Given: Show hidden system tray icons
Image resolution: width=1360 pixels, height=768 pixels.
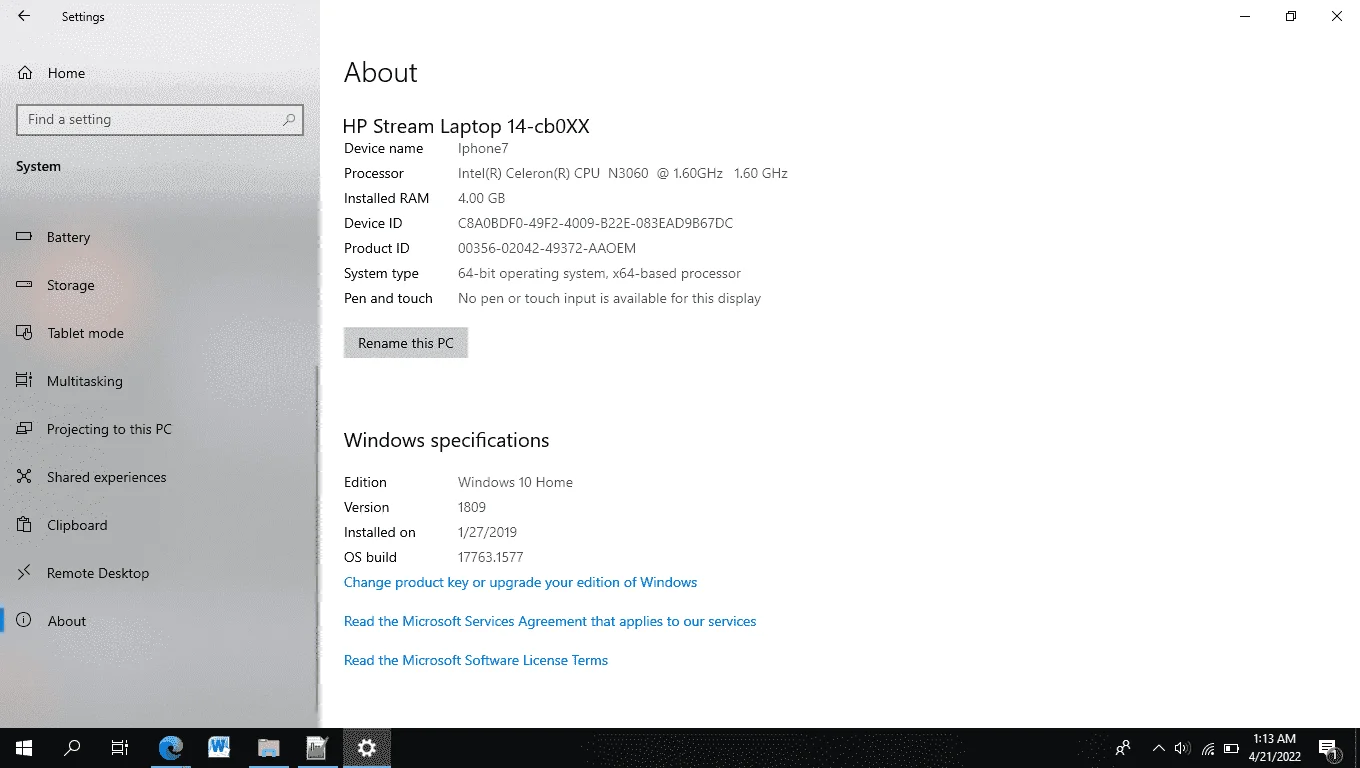Looking at the screenshot, I should pos(1159,748).
